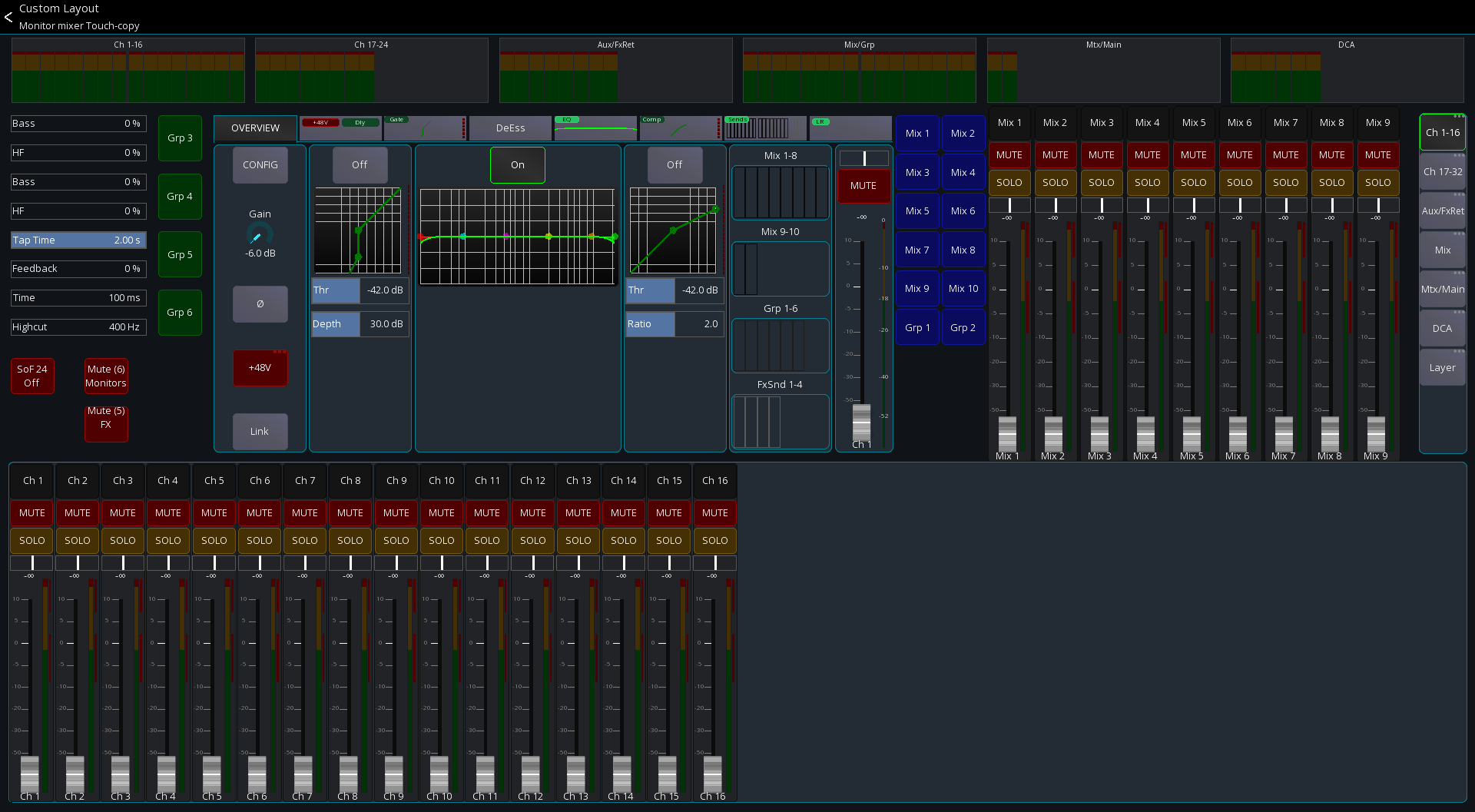Toggle EQ On button
Image resolution: width=1475 pixels, height=812 pixels.
(518, 165)
